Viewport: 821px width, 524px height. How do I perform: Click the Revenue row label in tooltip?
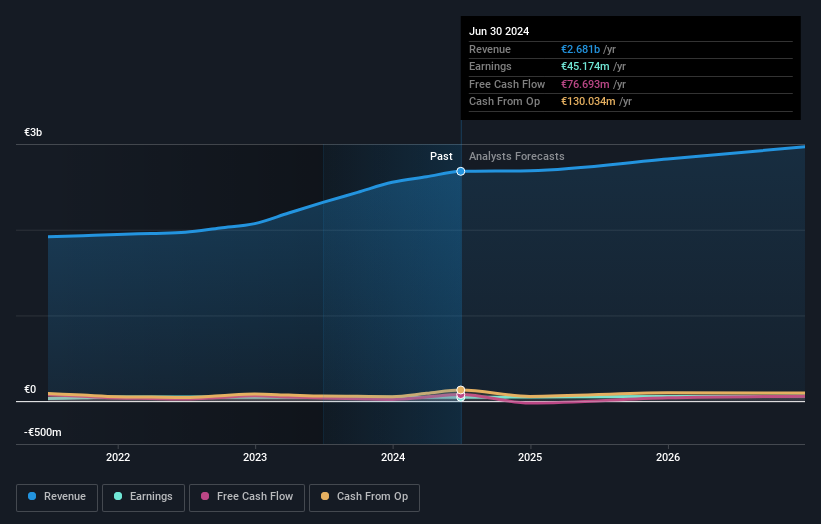click(x=490, y=49)
